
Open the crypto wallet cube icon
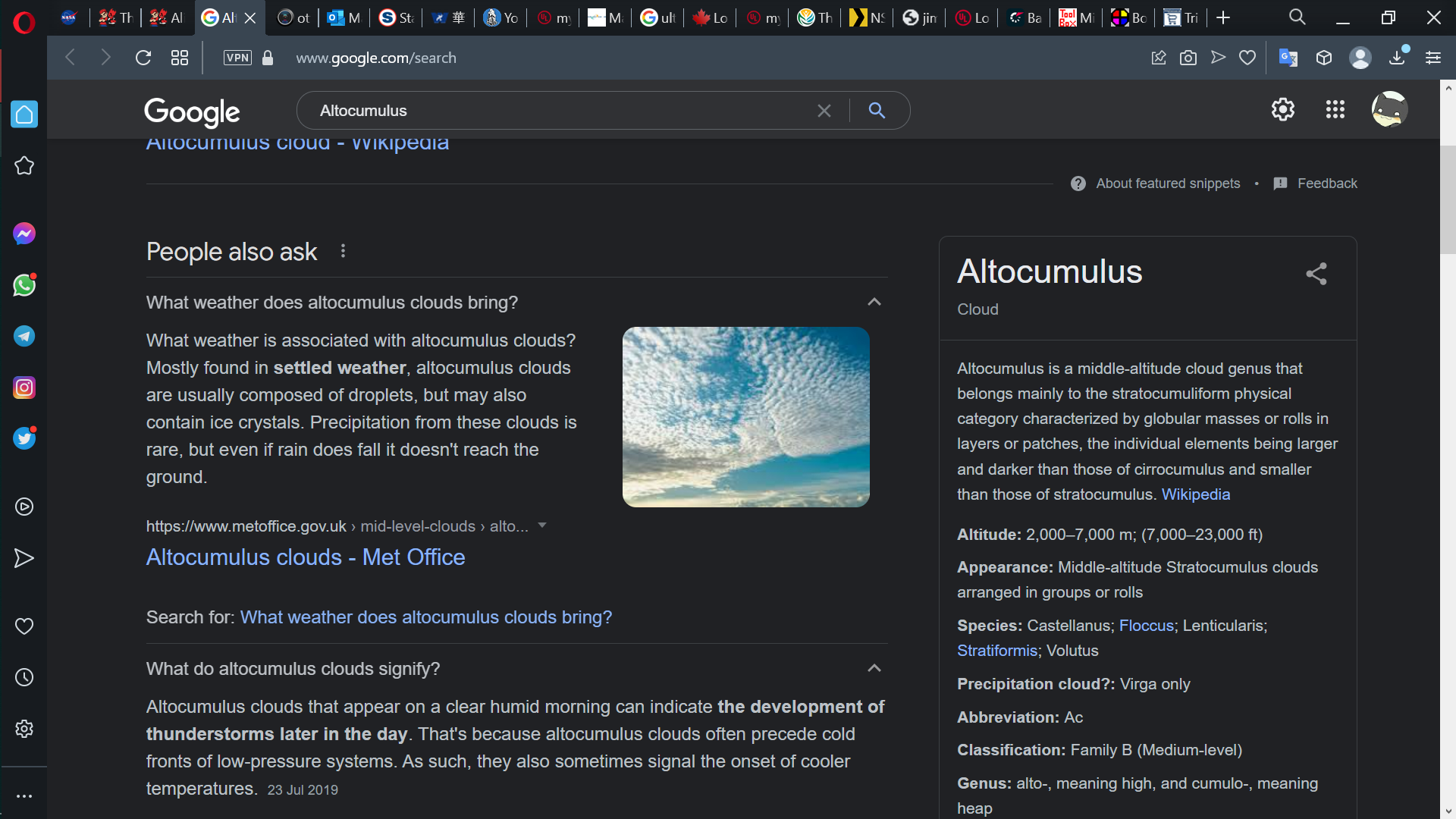click(1324, 58)
